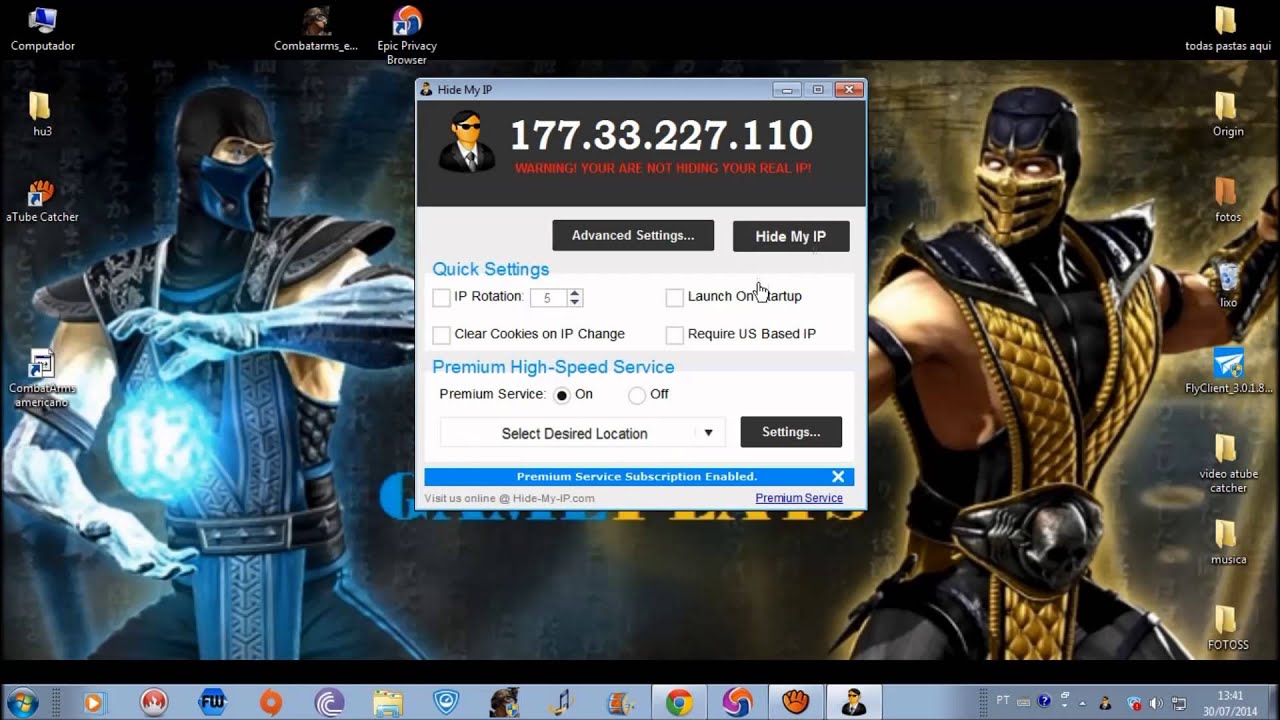
Task: Open Google Chrome from taskbar
Action: coord(679,703)
